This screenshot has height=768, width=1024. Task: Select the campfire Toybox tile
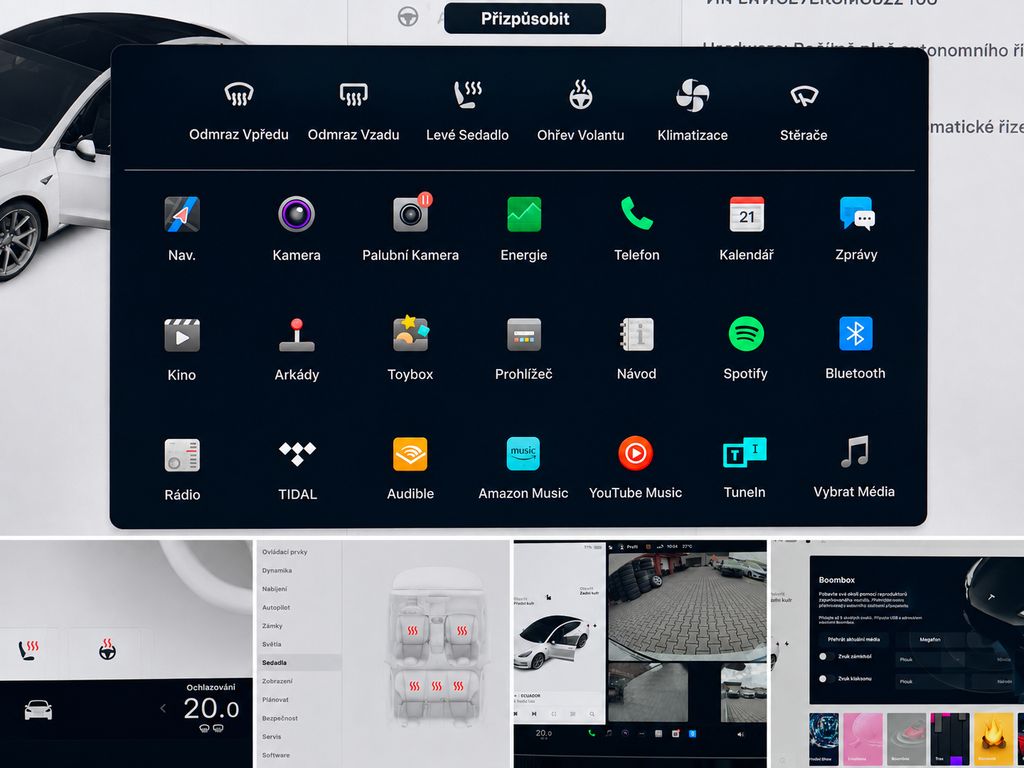click(993, 738)
